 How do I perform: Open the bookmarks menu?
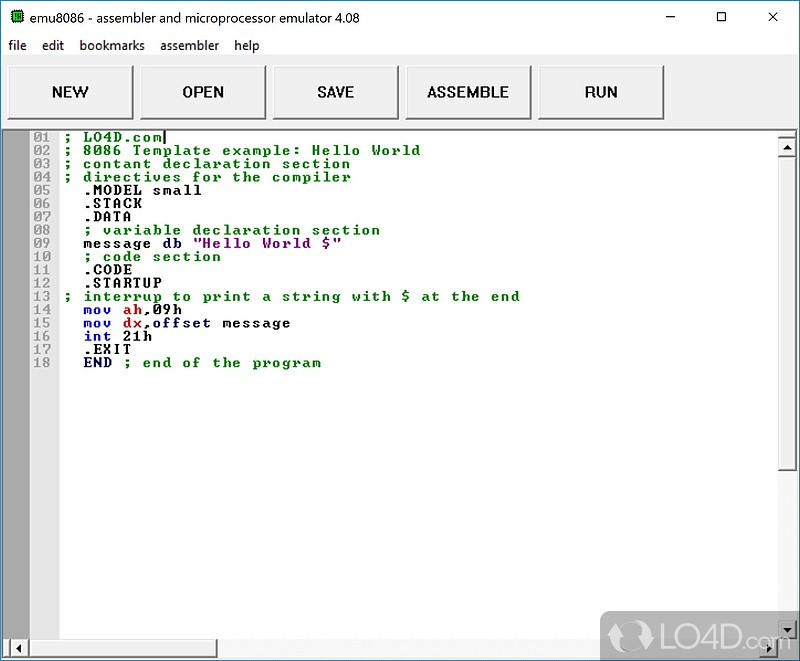coord(112,45)
